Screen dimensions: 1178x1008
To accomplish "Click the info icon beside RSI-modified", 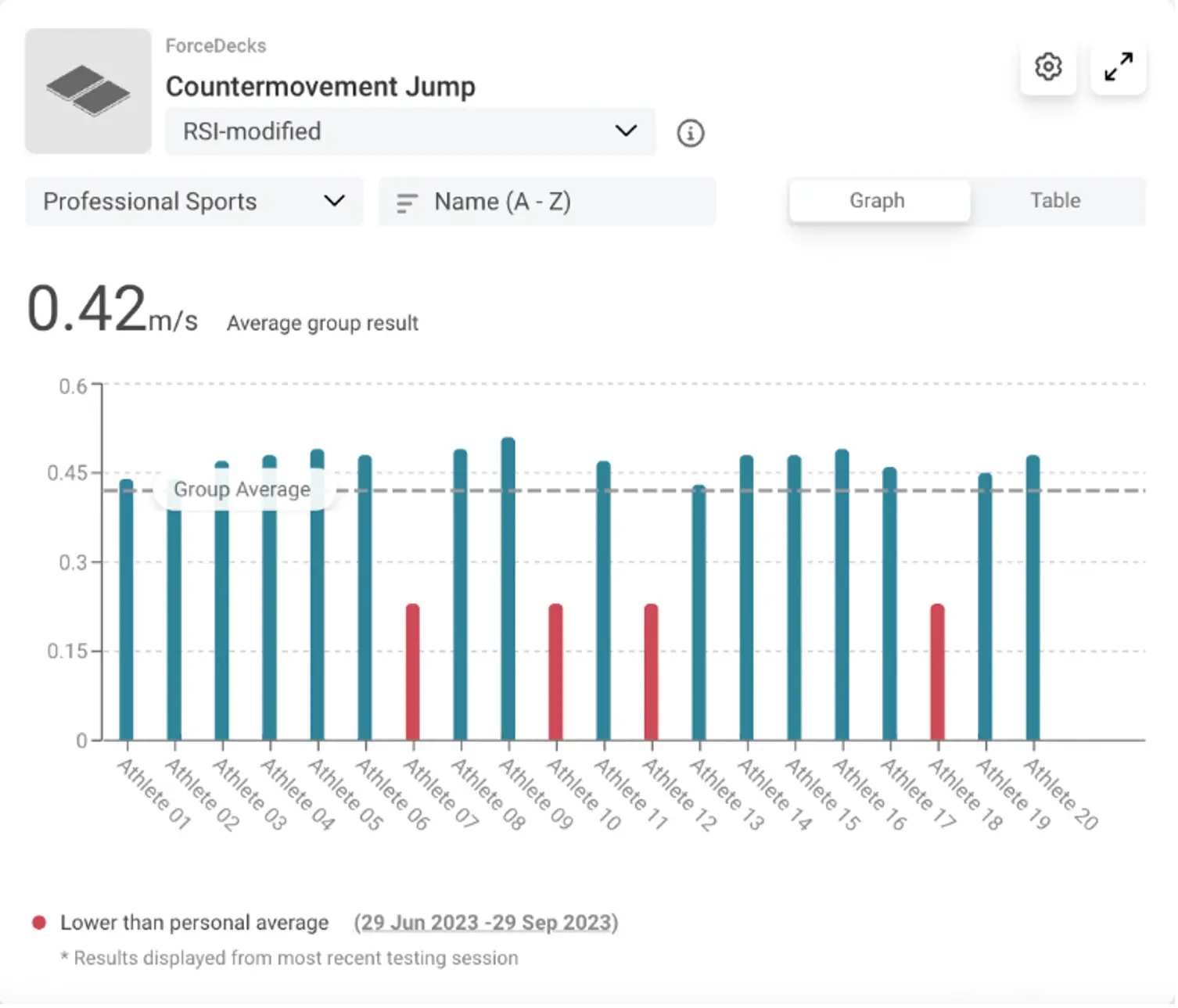I will [x=690, y=133].
